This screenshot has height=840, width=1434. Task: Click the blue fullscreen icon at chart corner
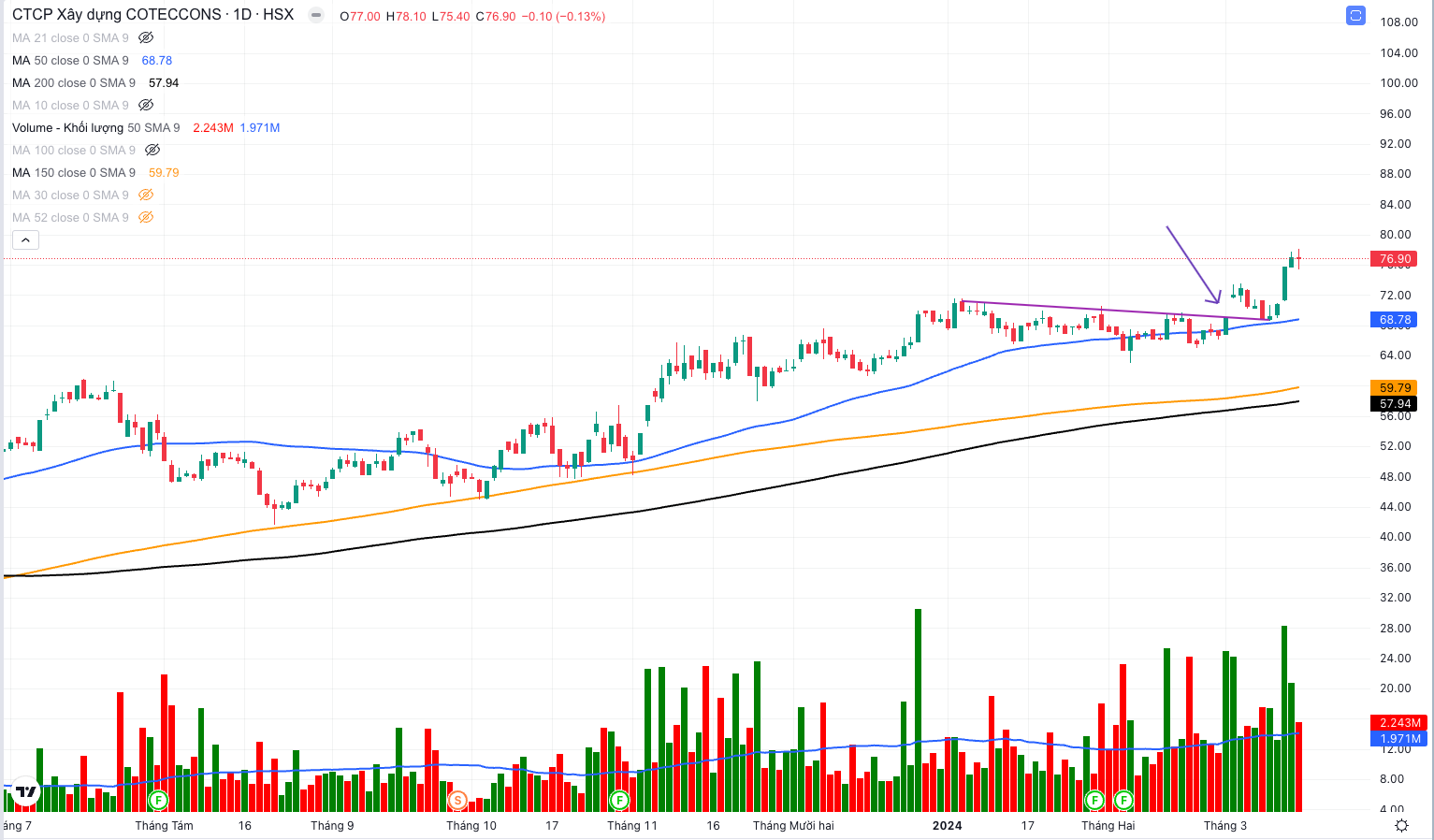coord(1355,16)
